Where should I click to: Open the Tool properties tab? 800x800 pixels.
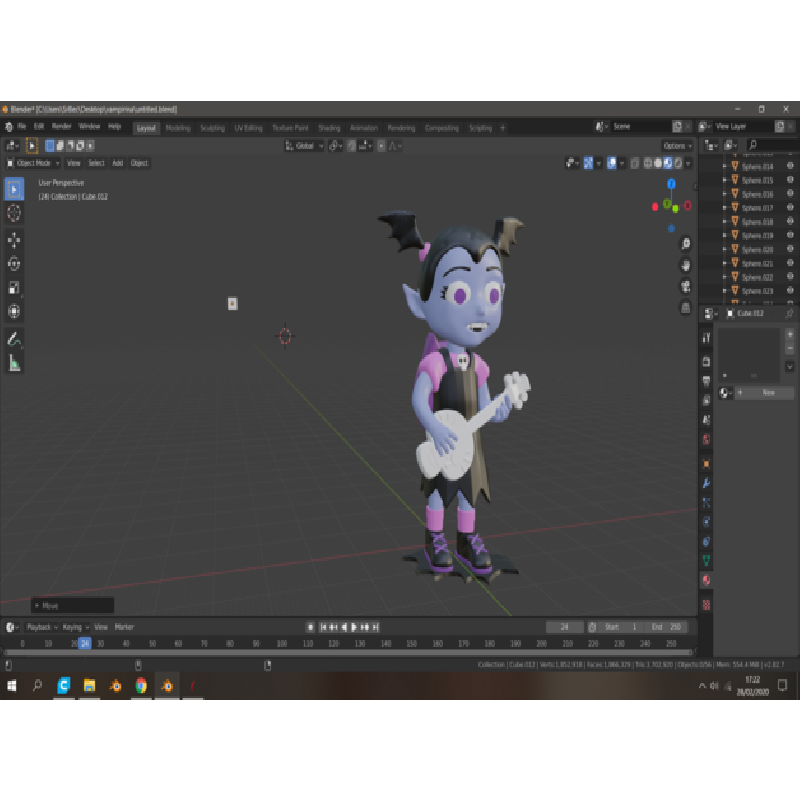coord(706,338)
